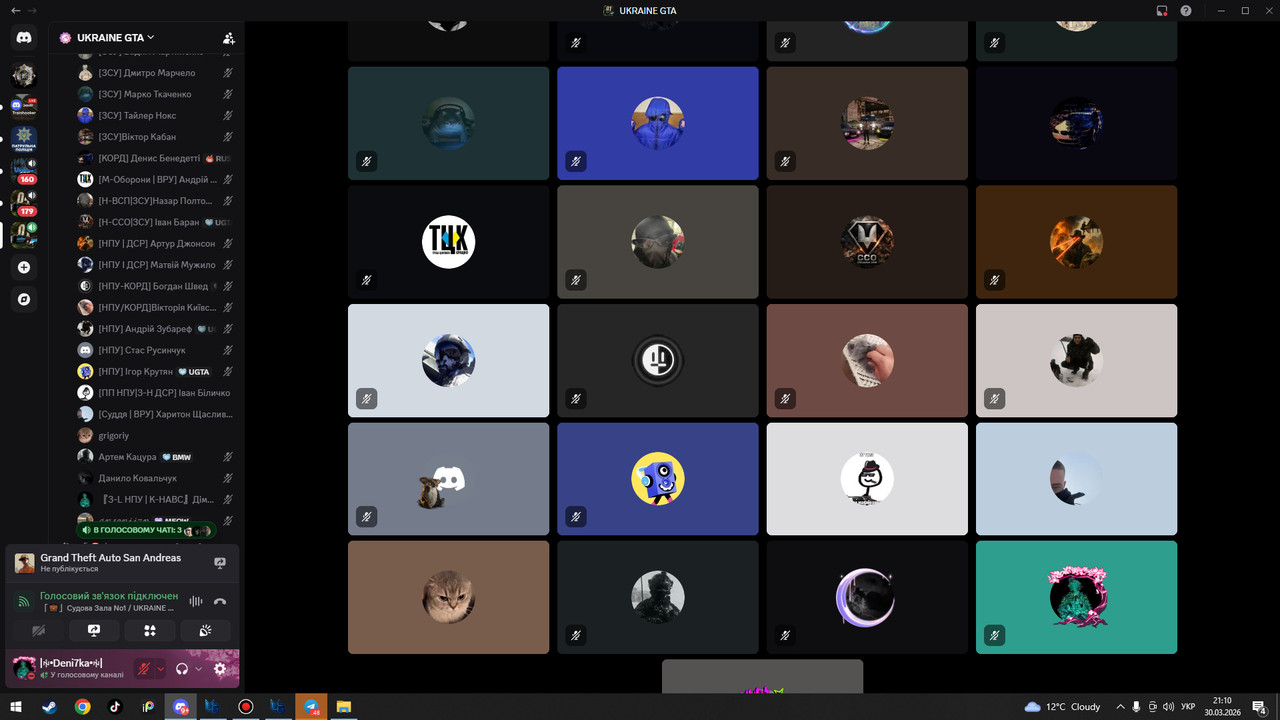The image size is (1280, 720).
Task: Open File Explorer from taskbar
Action: pos(343,706)
